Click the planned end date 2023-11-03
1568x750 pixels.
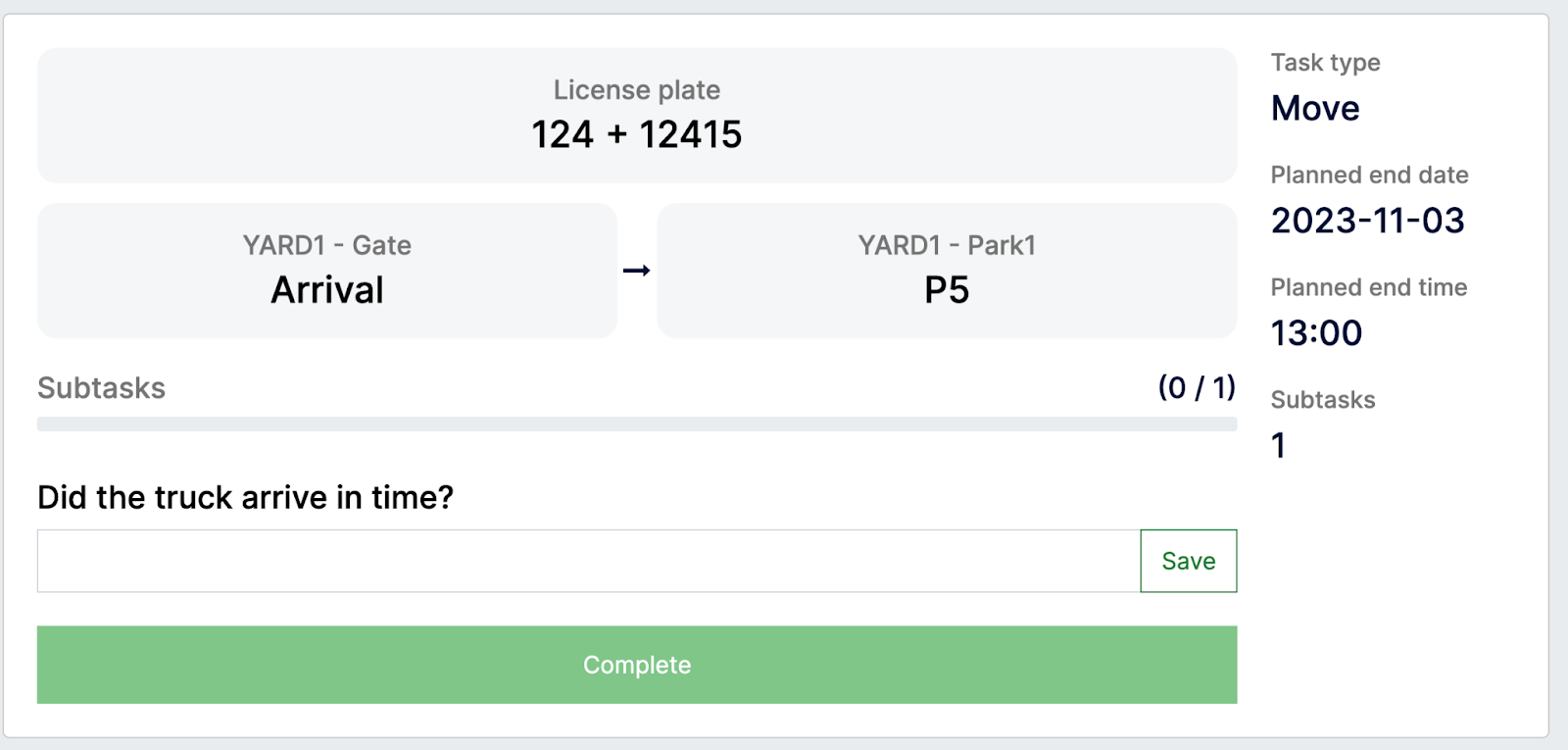click(x=1367, y=221)
